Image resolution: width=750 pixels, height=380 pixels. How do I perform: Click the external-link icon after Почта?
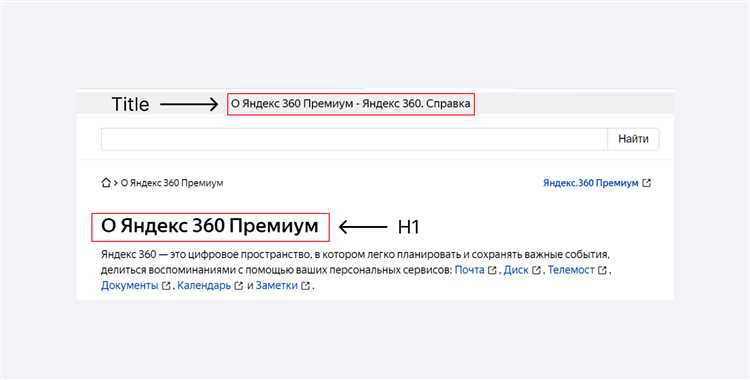(x=492, y=270)
